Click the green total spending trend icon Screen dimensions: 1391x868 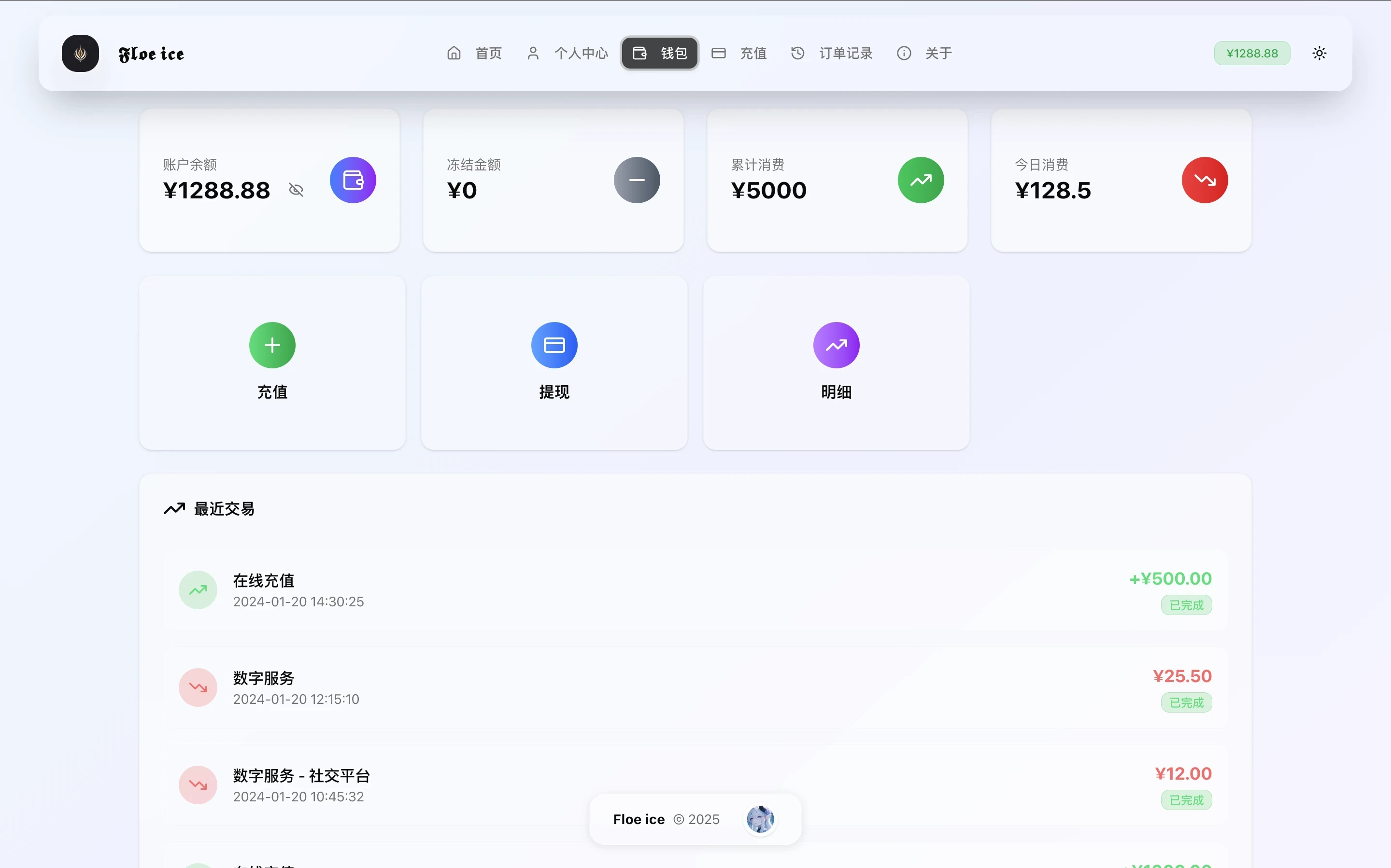coord(920,180)
